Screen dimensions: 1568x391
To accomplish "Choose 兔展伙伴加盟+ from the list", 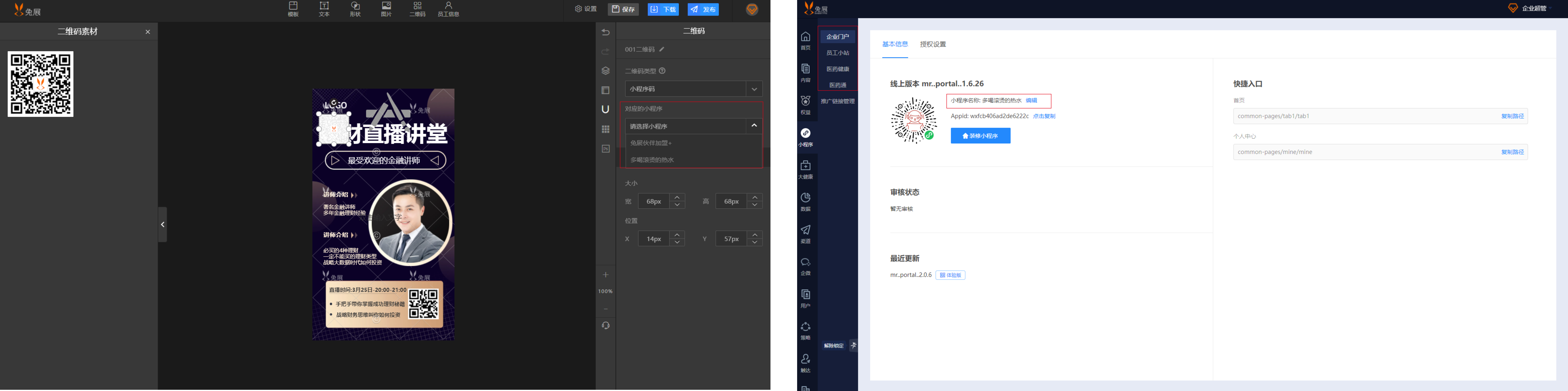I will pos(694,143).
